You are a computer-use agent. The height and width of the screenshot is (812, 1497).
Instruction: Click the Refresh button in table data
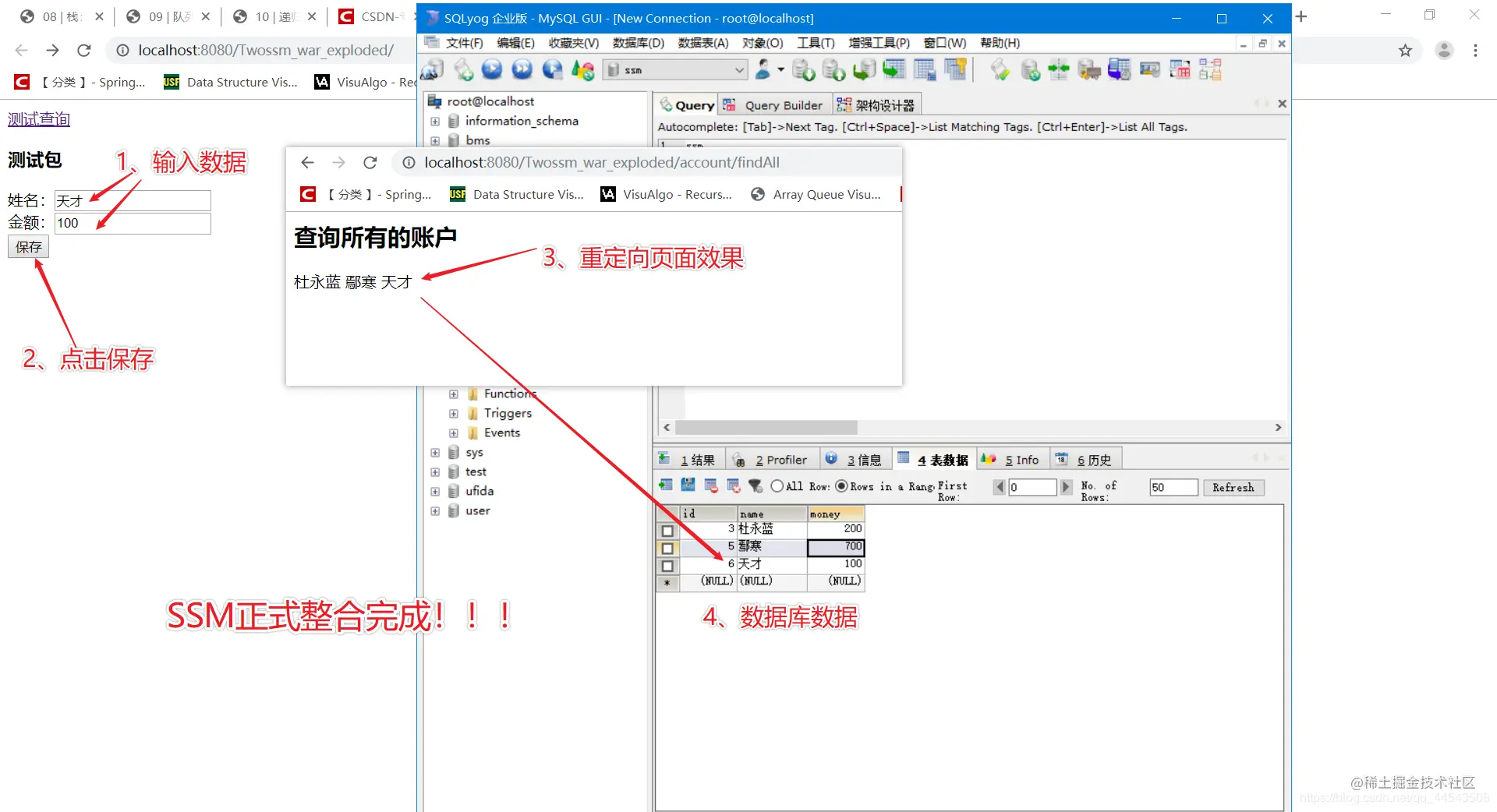(1233, 487)
